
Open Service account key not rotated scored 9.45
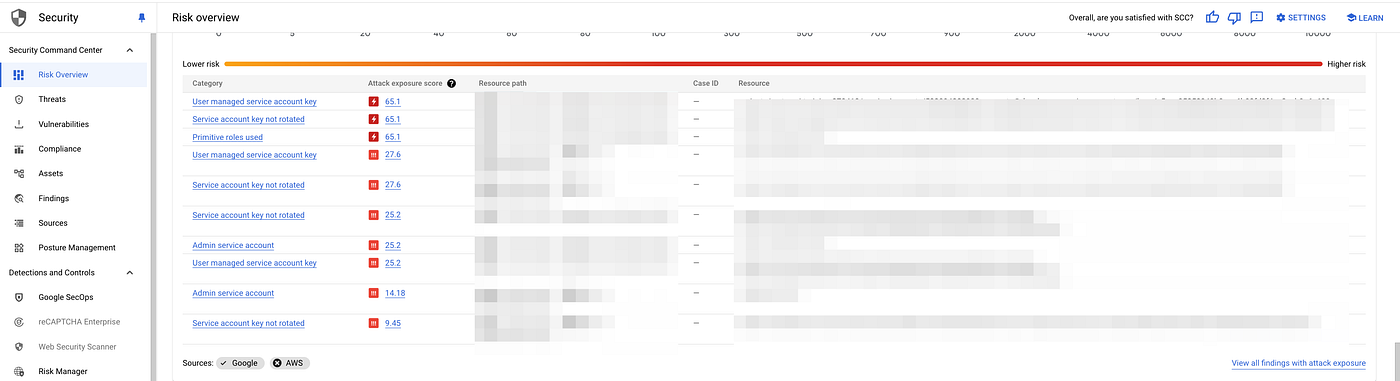click(248, 323)
